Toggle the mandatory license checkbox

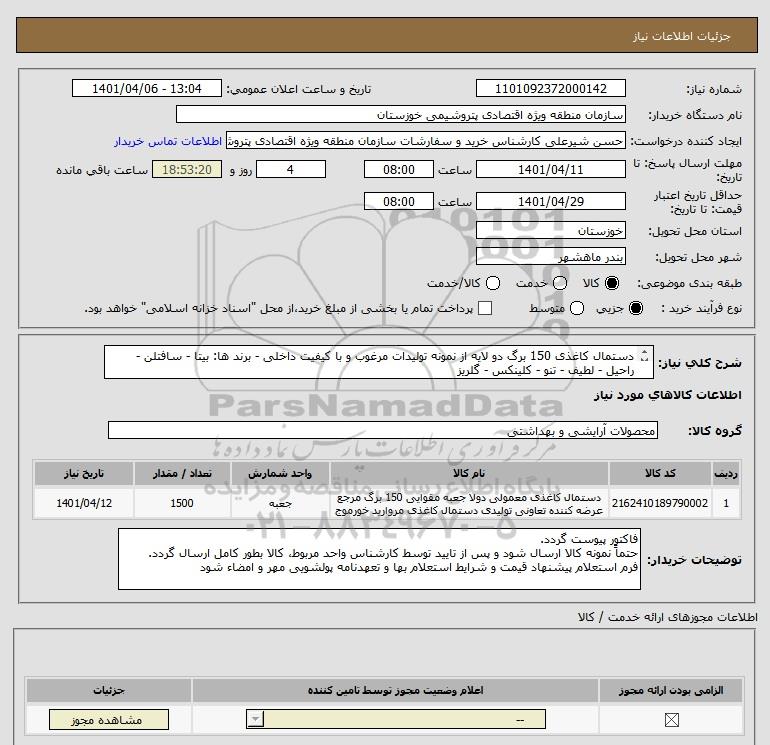click(671, 720)
